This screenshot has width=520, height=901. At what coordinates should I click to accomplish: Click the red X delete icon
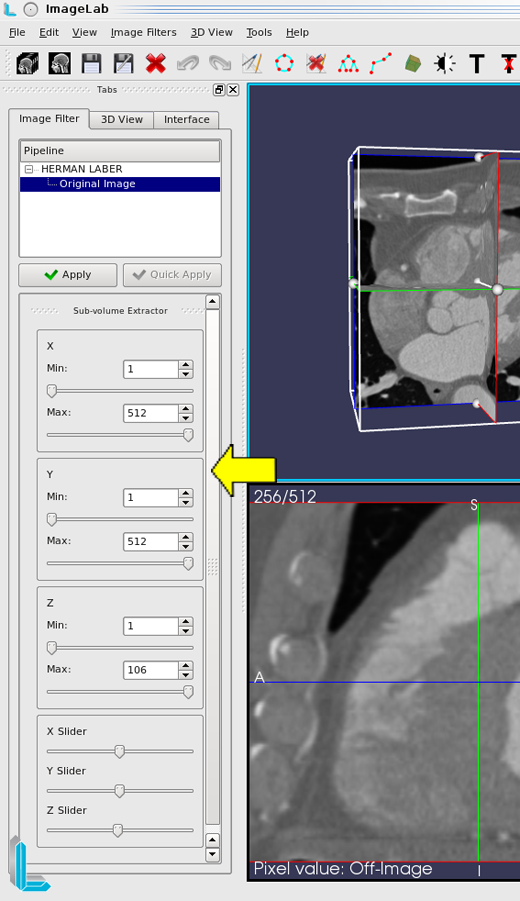pyautogui.click(x=155, y=63)
